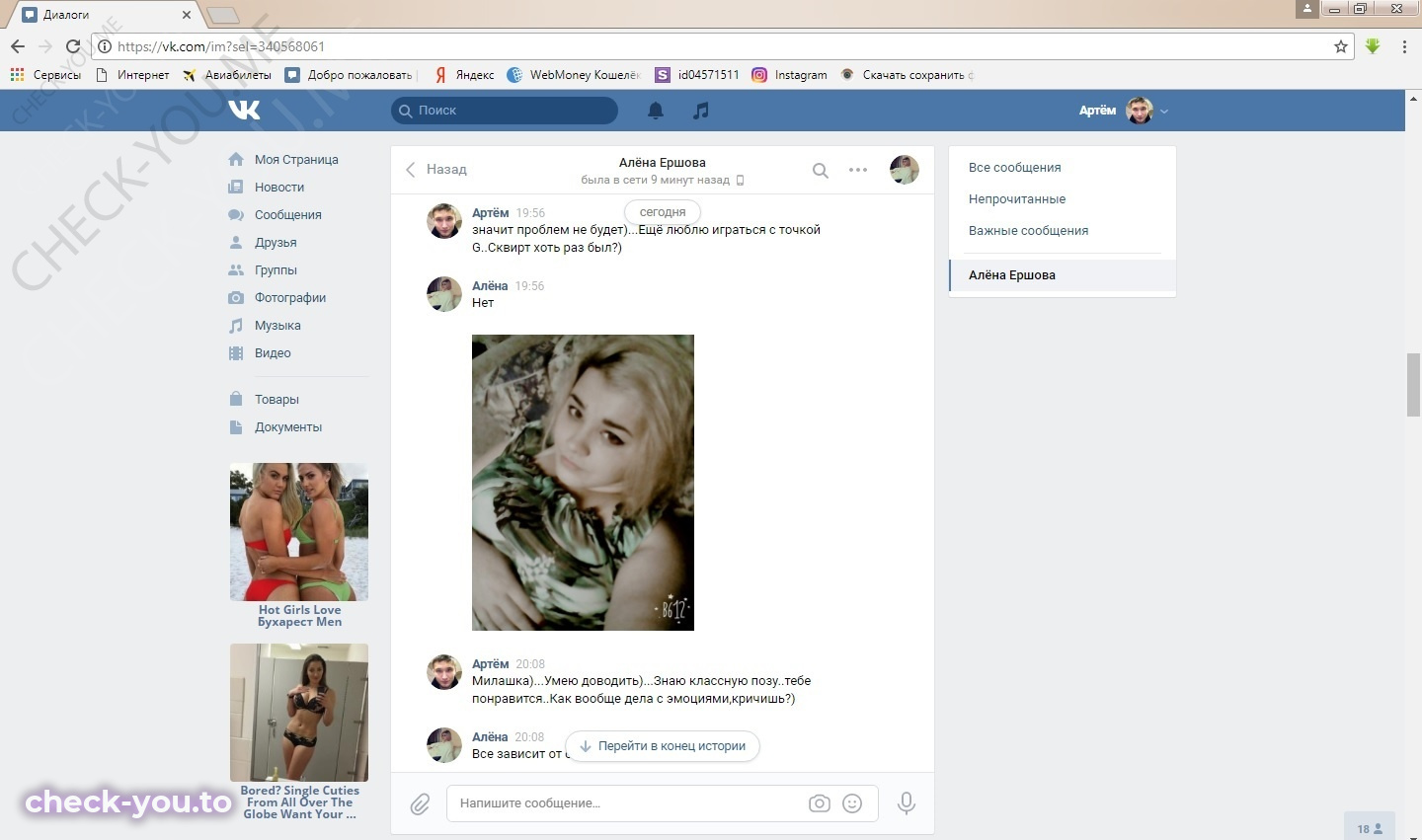The image size is (1422, 840).
Task: Click the site info icon in address bar
Action: (106, 46)
